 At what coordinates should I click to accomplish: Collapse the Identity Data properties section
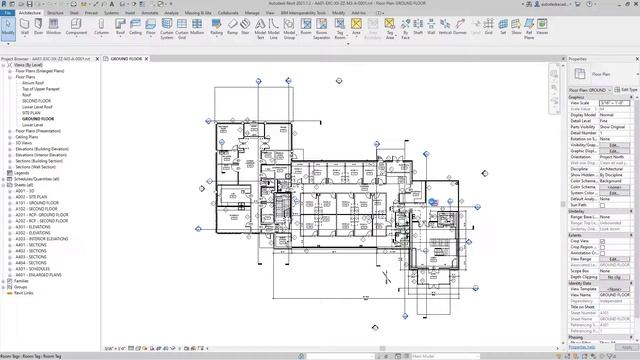click(x=631, y=283)
